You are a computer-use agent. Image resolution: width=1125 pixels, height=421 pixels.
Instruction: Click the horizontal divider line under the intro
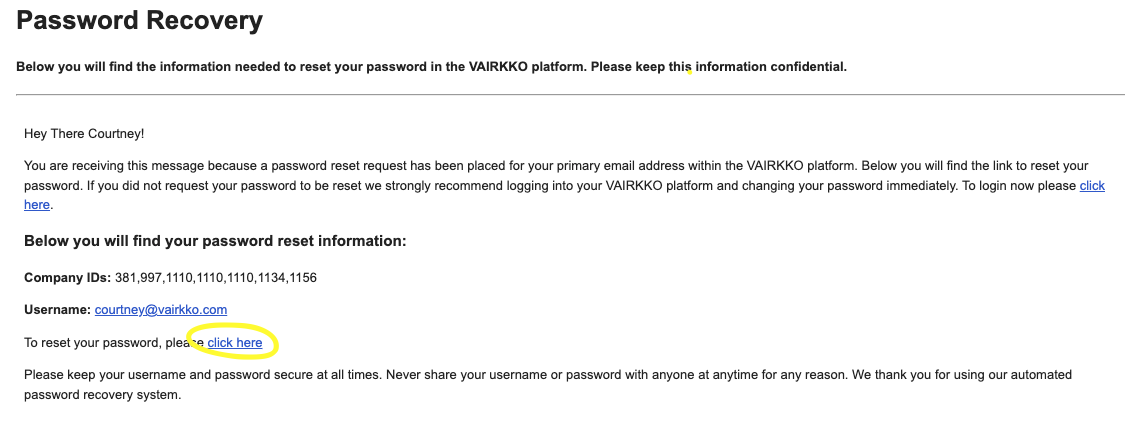(x=570, y=95)
